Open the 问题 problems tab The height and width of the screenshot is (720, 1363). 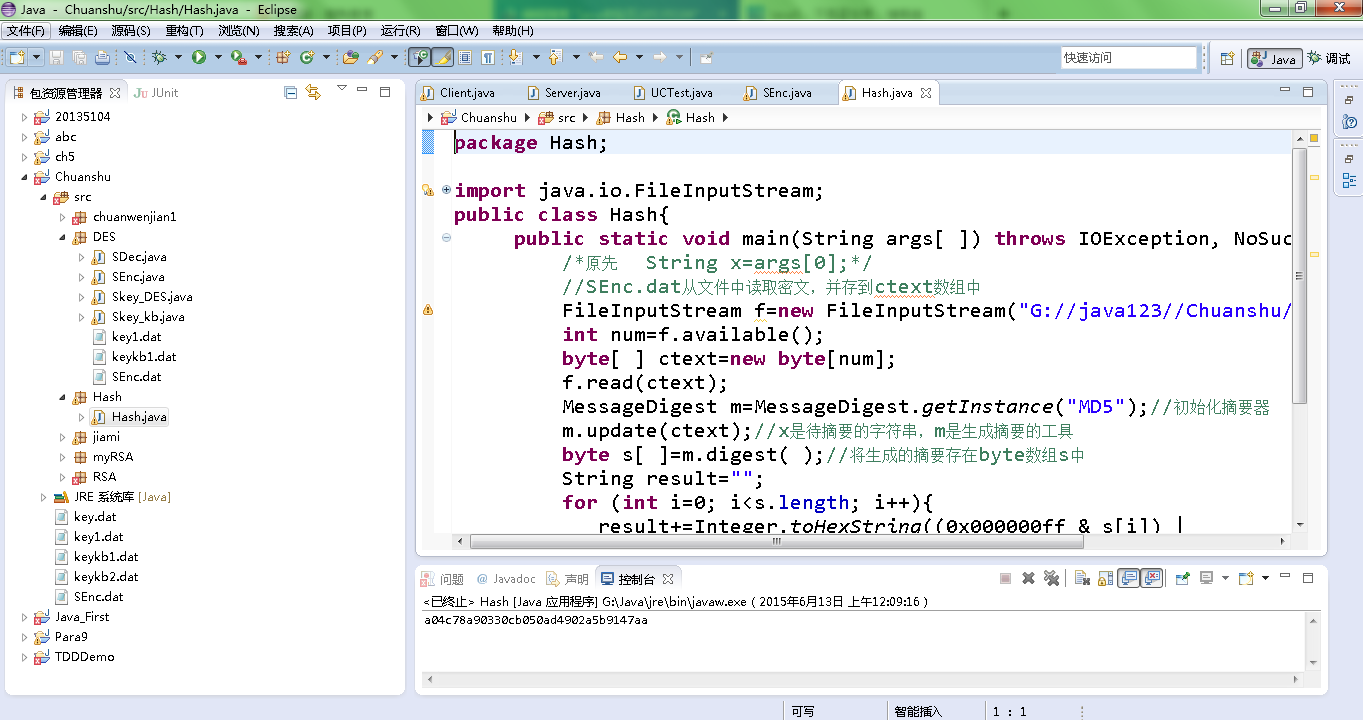click(442, 579)
